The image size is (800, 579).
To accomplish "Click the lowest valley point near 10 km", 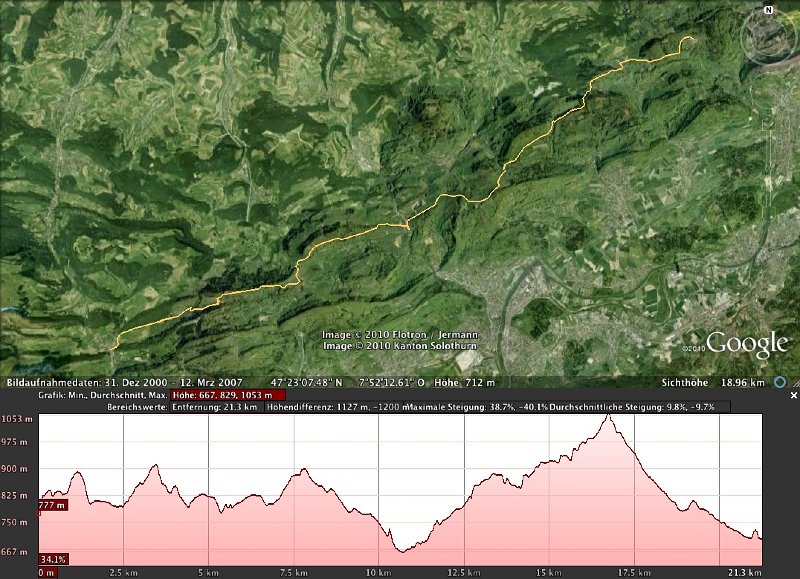I will (401, 550).
